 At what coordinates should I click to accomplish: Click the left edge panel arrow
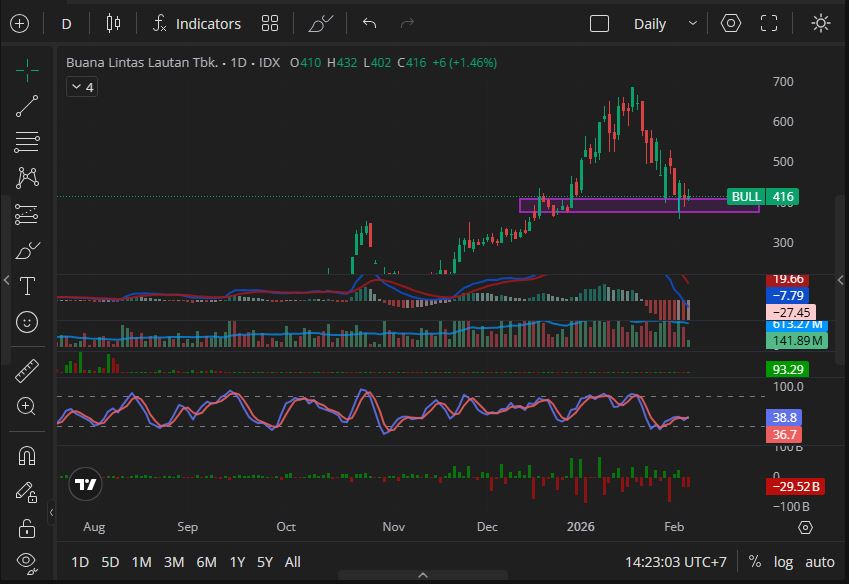[6, 280]
